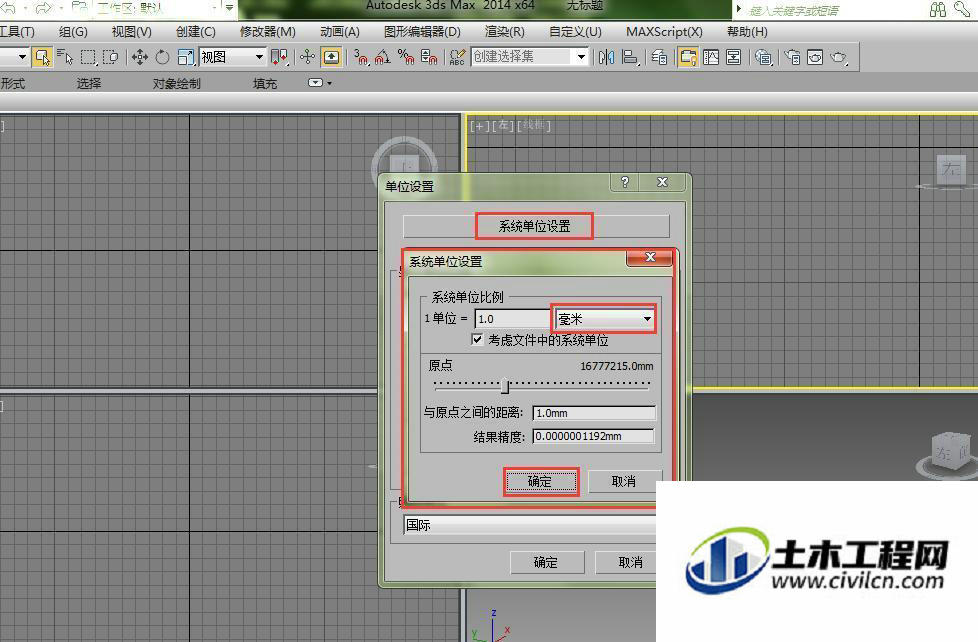
Task: Open the selection filter dropdown arrow
Action: (22, 57)
